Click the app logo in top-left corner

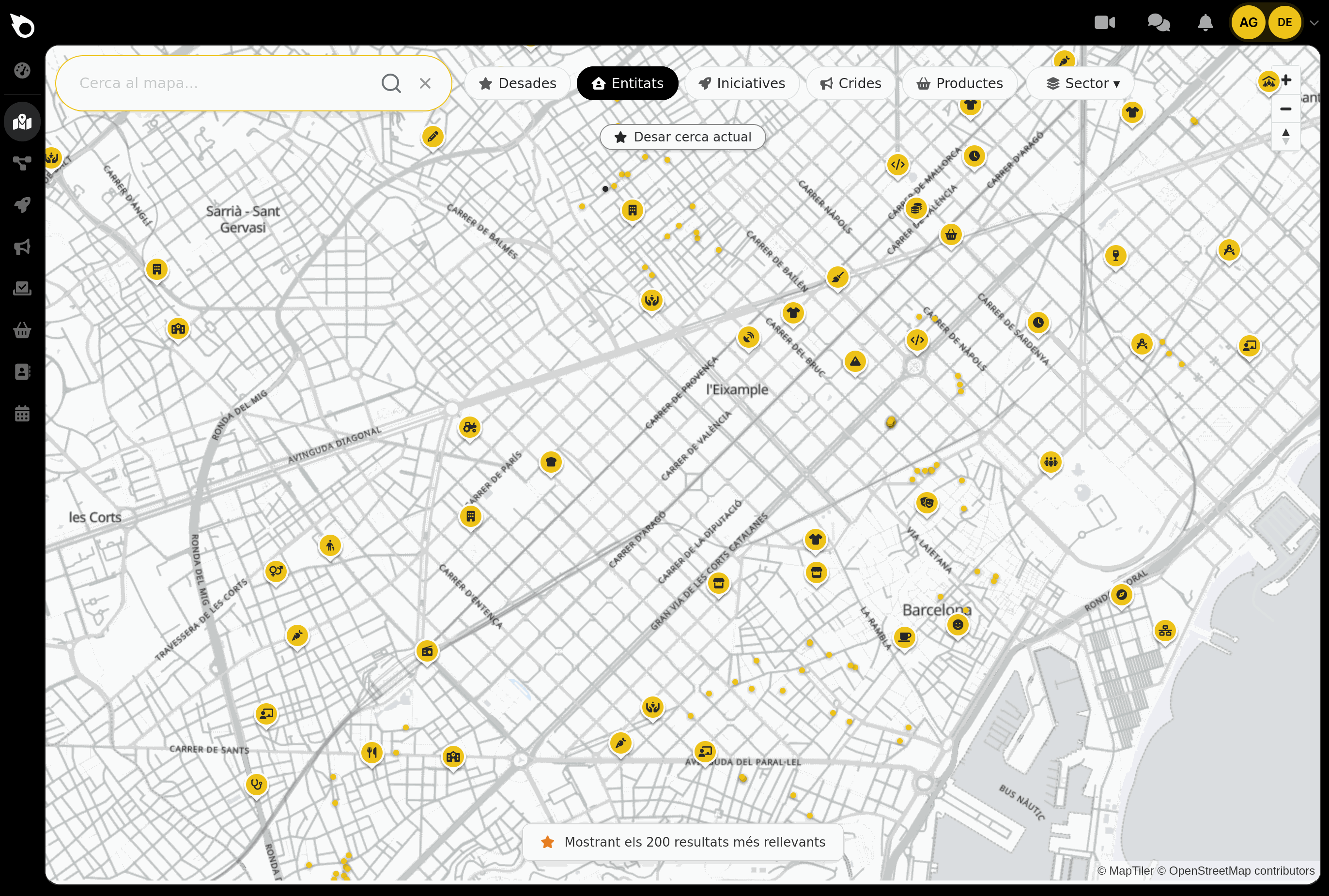click(x=22, y=25)
